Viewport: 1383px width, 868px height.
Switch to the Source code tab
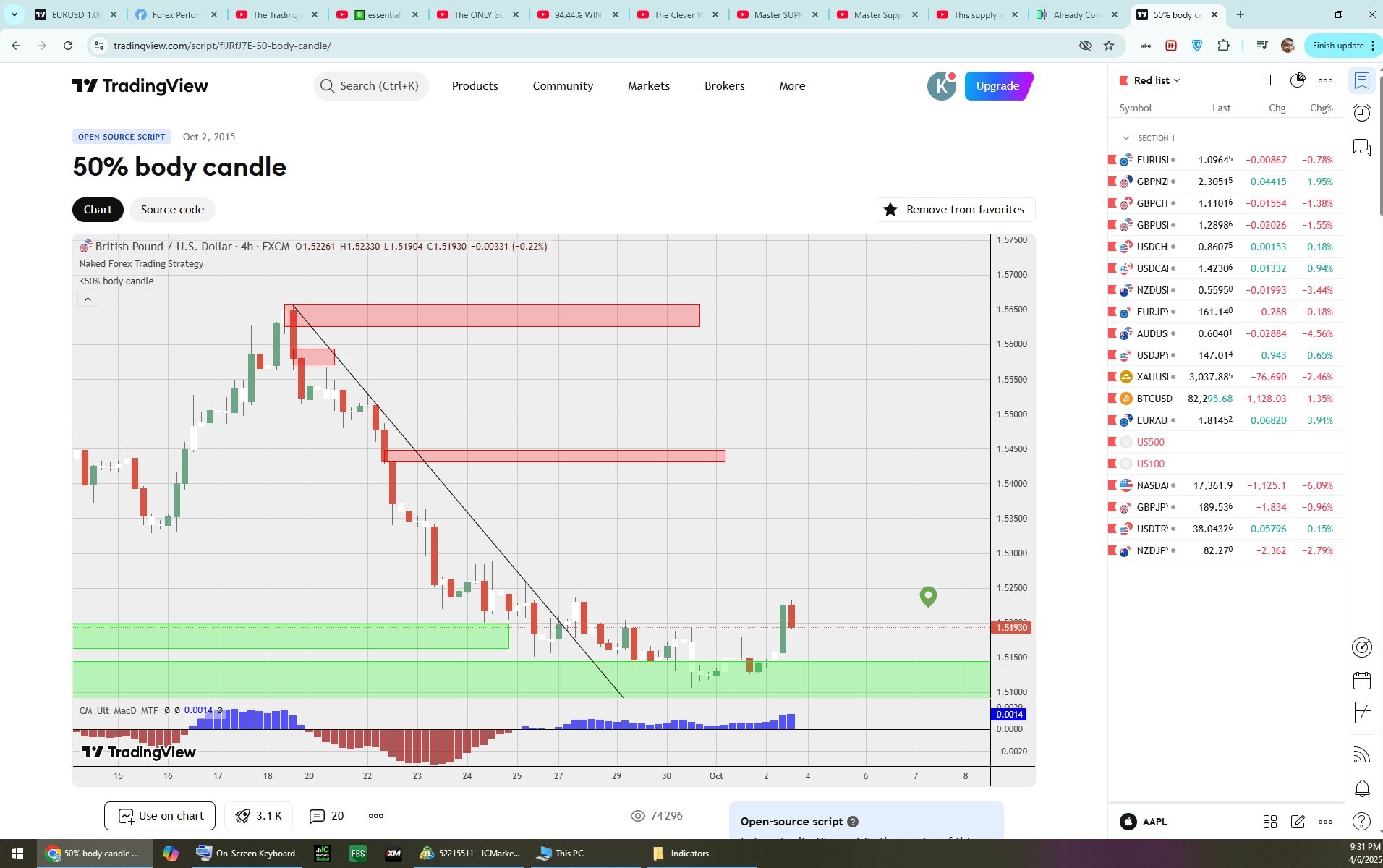pyautogui.click(x=172, y=210)
